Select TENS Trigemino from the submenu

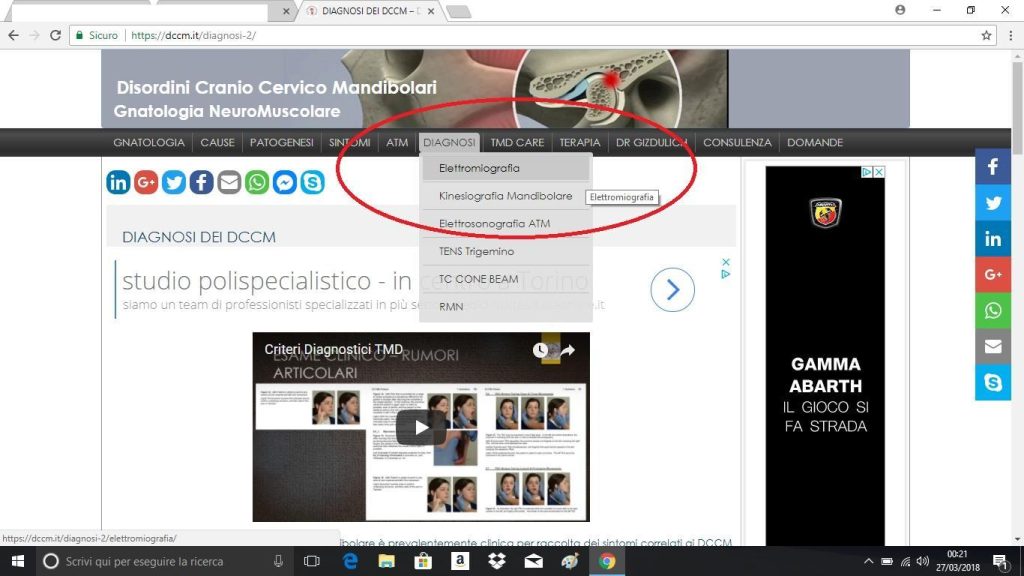tap(506, 251)
